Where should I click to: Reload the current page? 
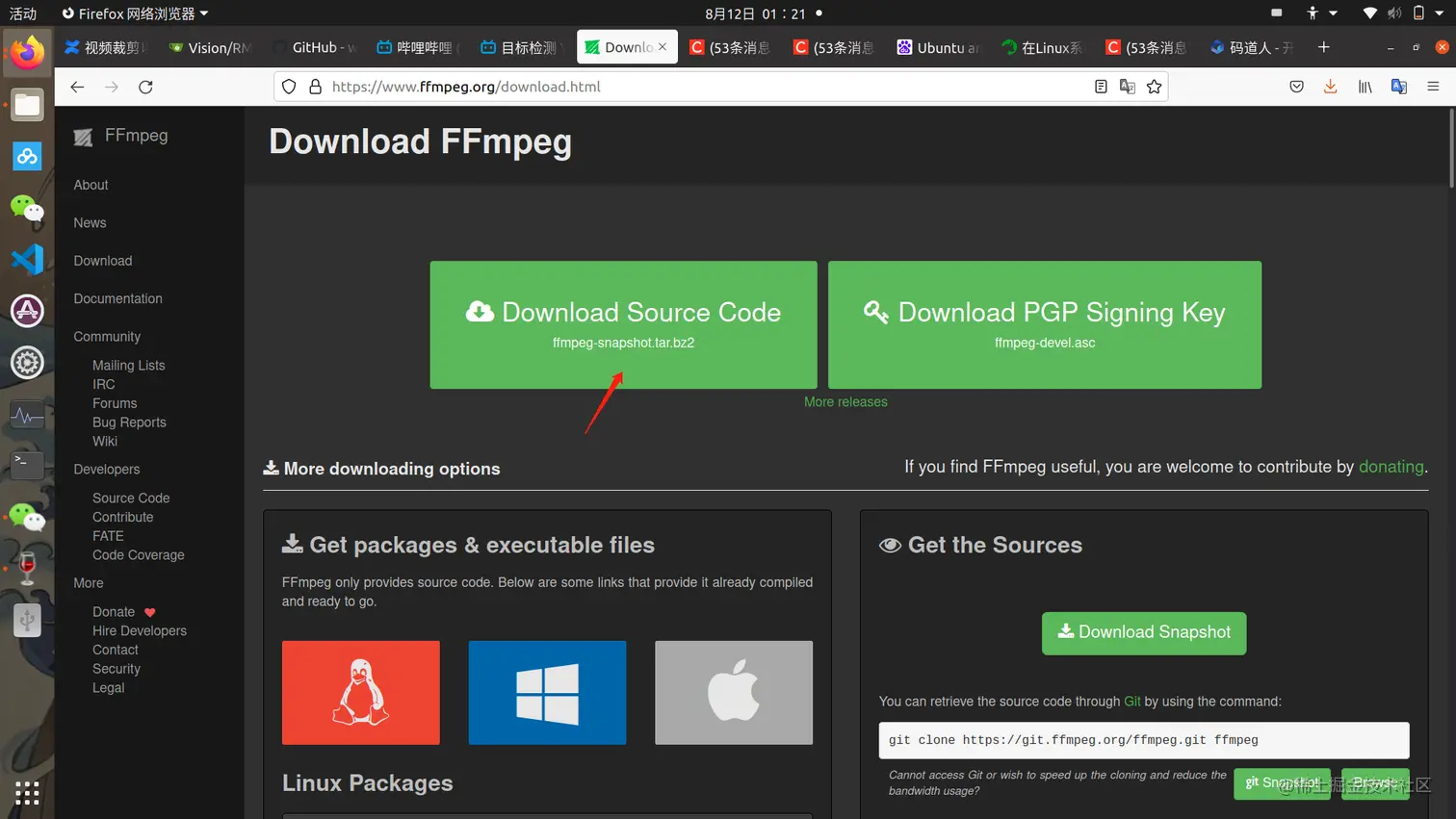pyautogui.click(x=146, y=87)
